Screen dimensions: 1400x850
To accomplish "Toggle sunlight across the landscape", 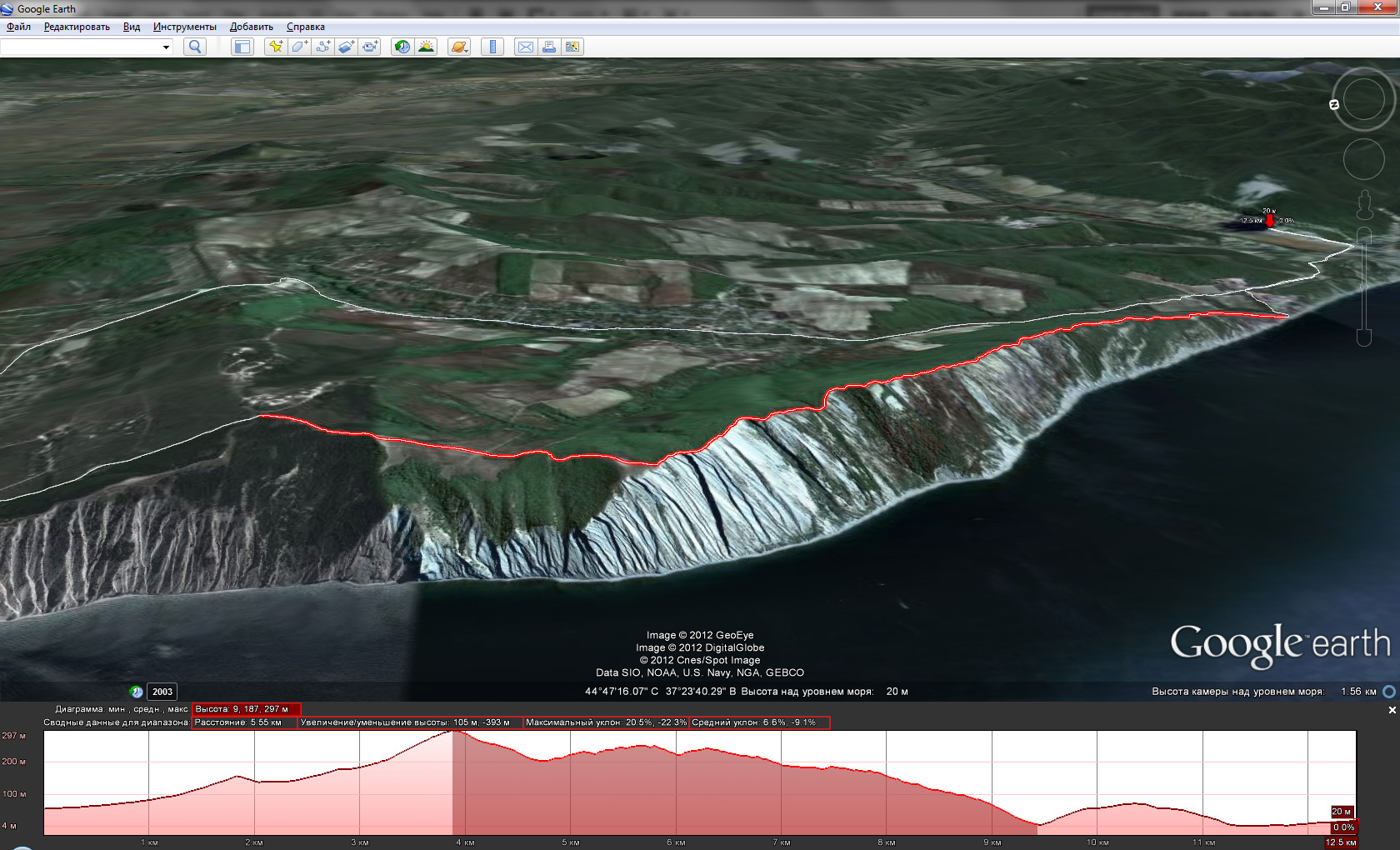I will coord(426,47).
